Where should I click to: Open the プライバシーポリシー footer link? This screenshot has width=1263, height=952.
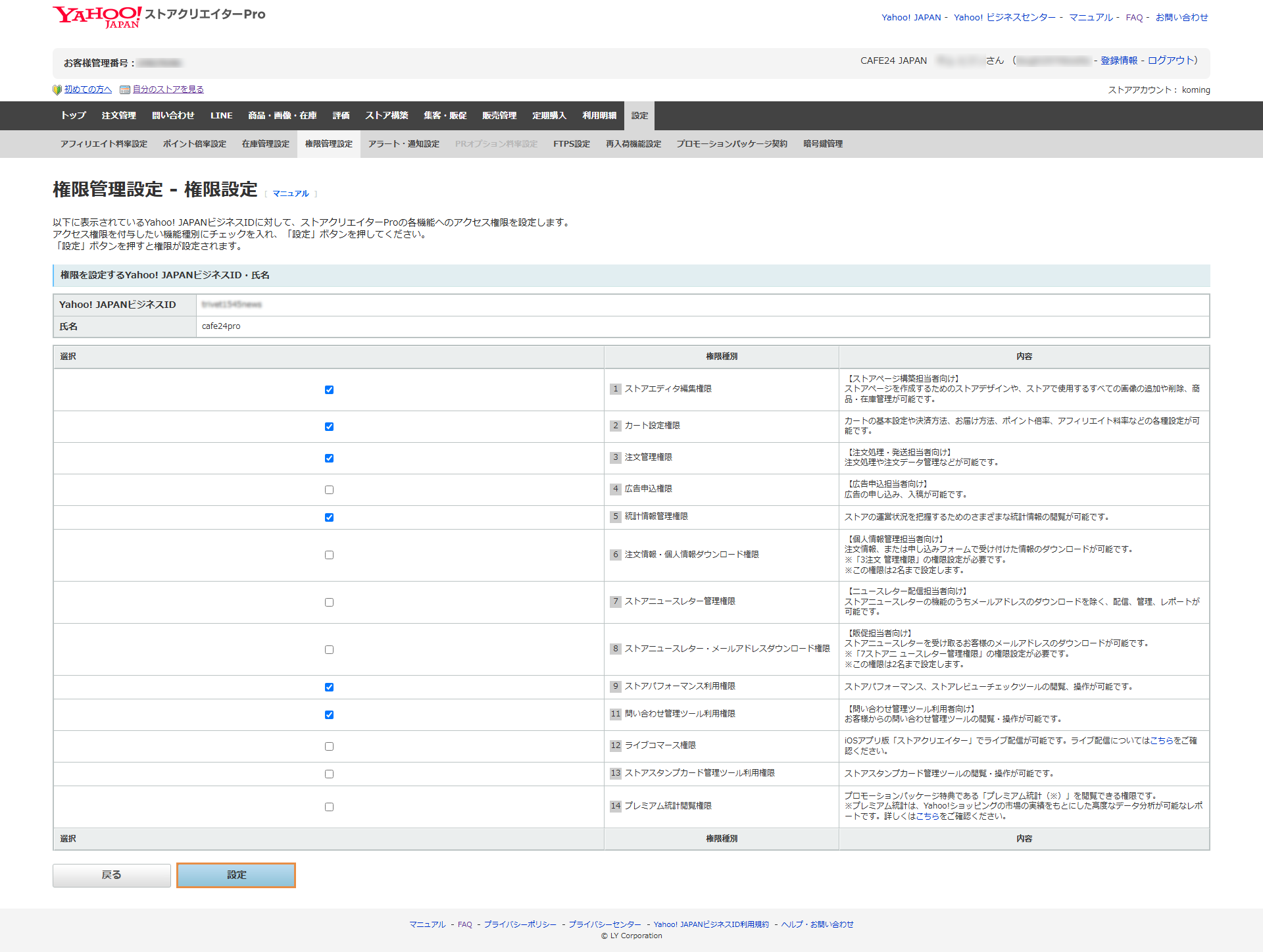(x=520, y=924)
